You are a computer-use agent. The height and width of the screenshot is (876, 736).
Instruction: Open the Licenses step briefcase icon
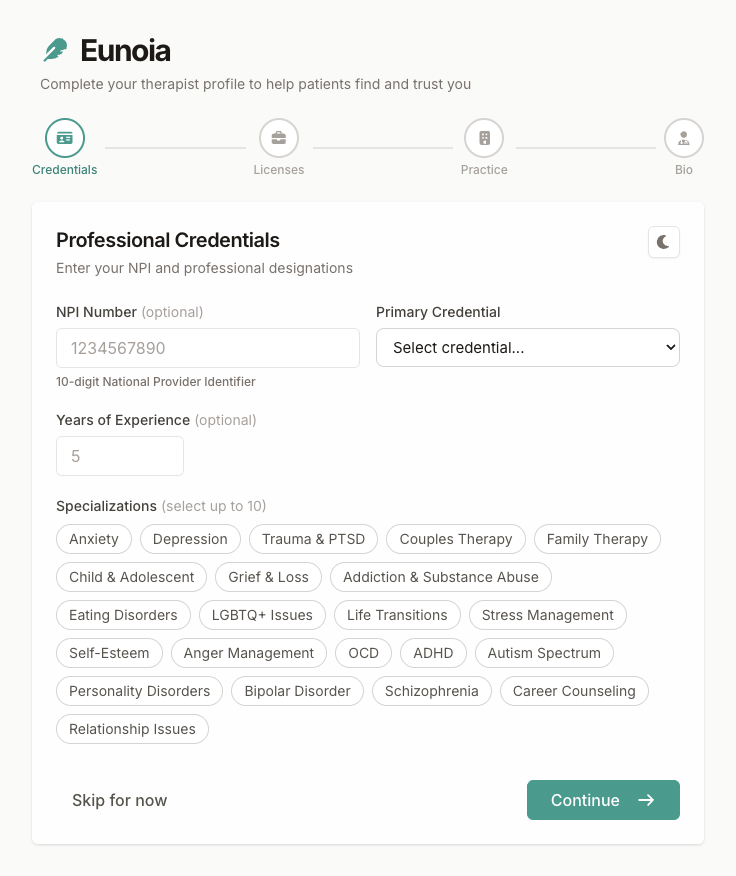point(279,138)
